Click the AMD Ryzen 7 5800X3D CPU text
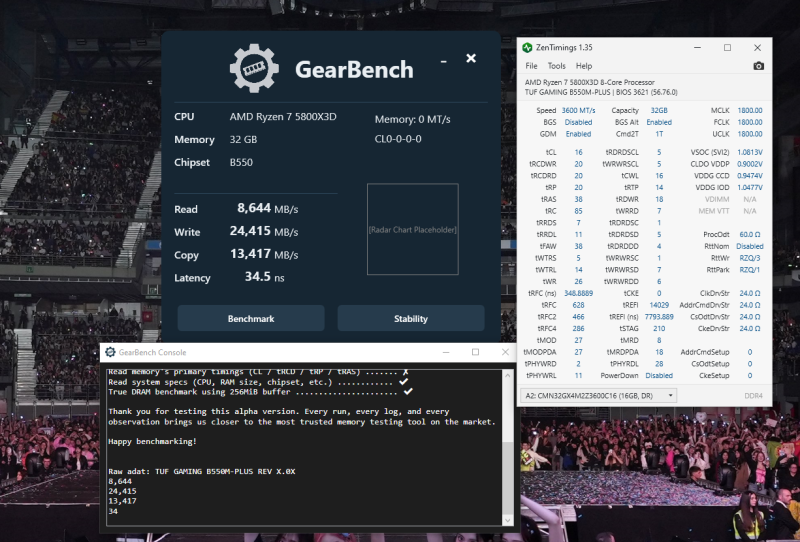Screen dimensions: 800x542 283,117
